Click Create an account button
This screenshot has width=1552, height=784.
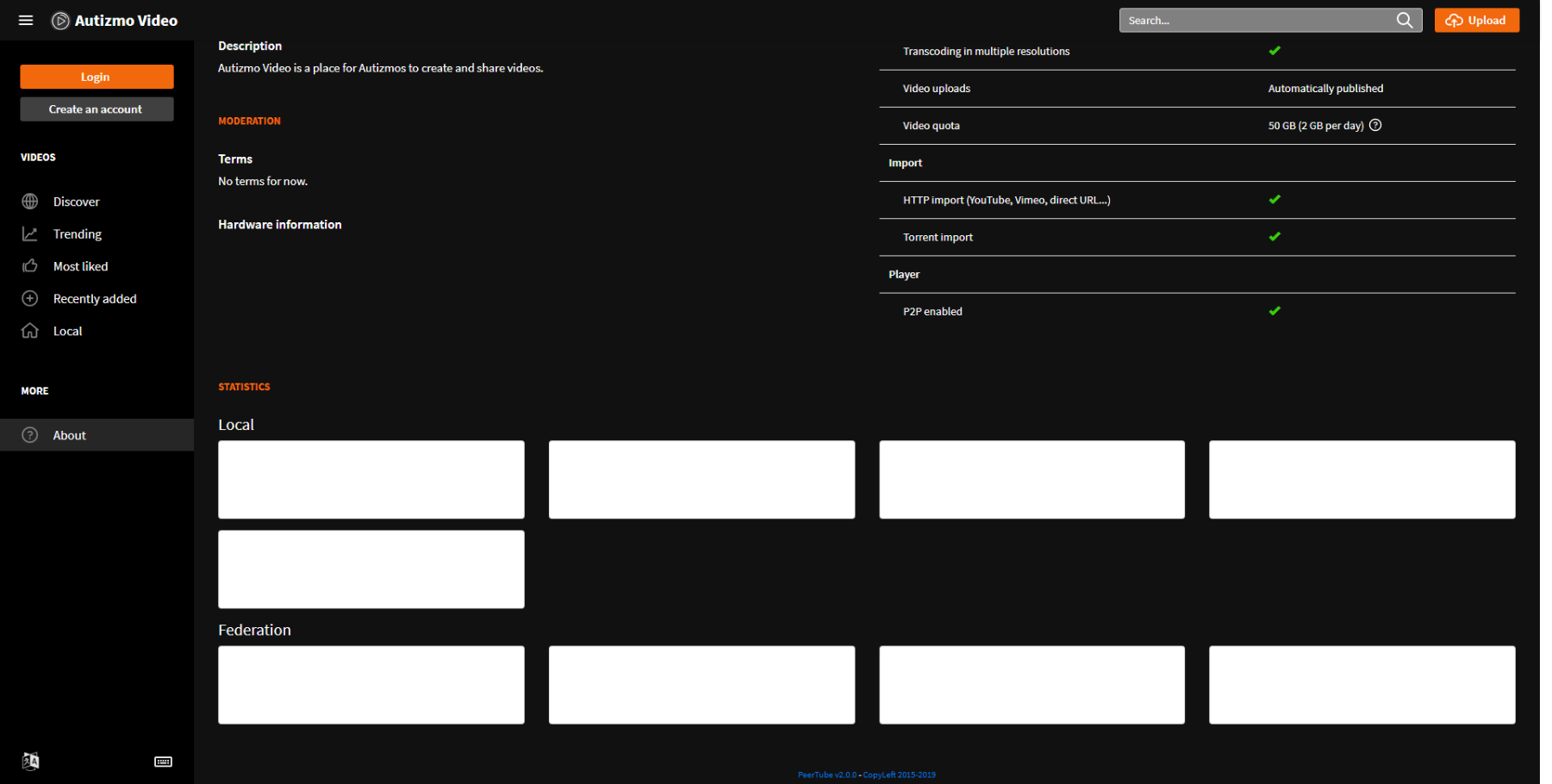coord(97,109)
